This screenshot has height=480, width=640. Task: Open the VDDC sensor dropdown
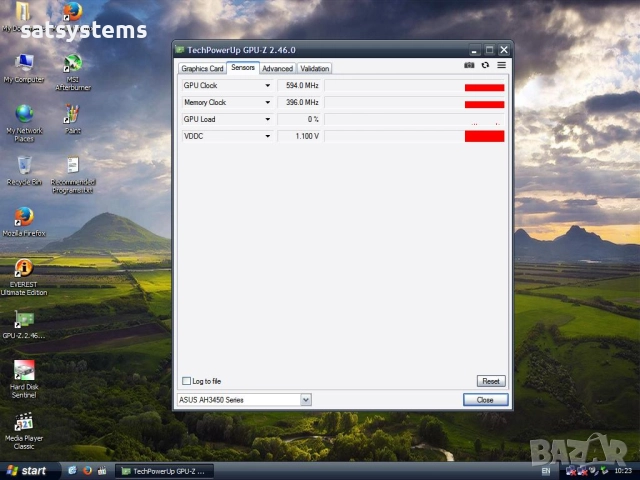pos(267,136)
